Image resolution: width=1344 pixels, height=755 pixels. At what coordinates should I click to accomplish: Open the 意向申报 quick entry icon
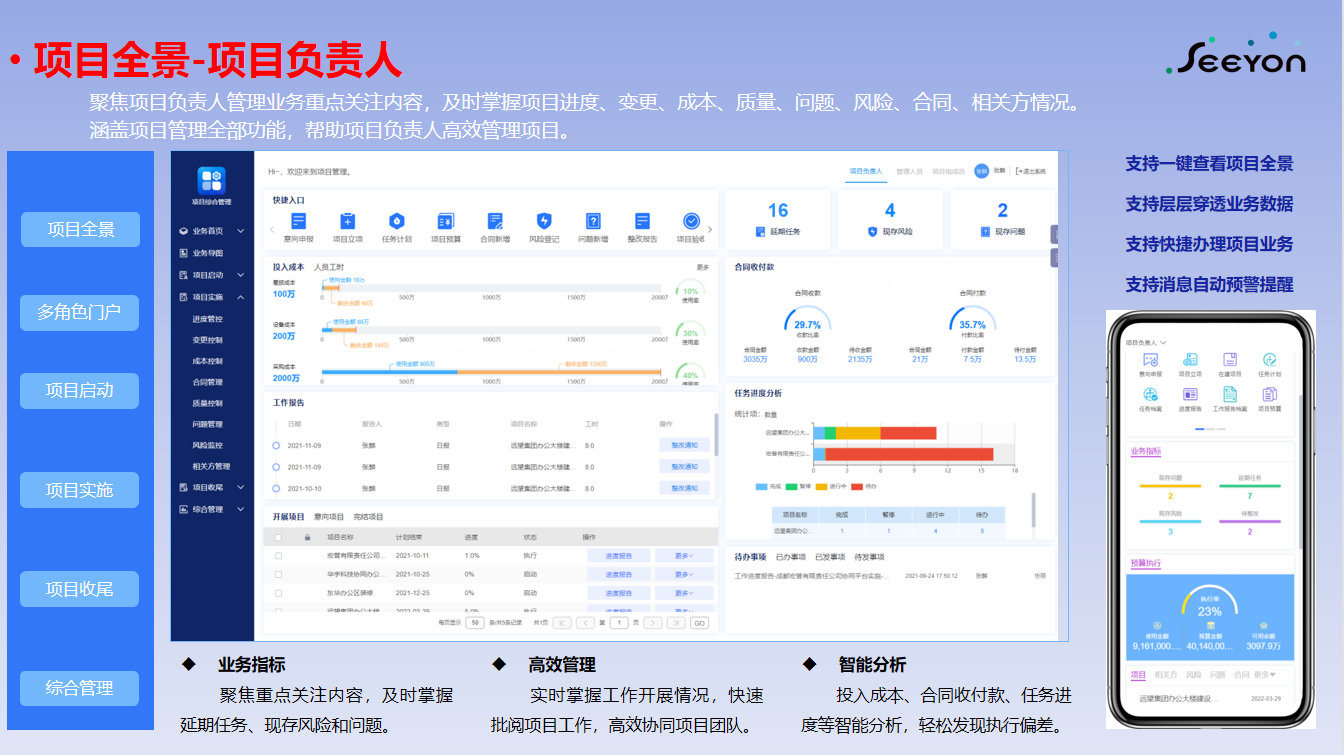(298, 222)
